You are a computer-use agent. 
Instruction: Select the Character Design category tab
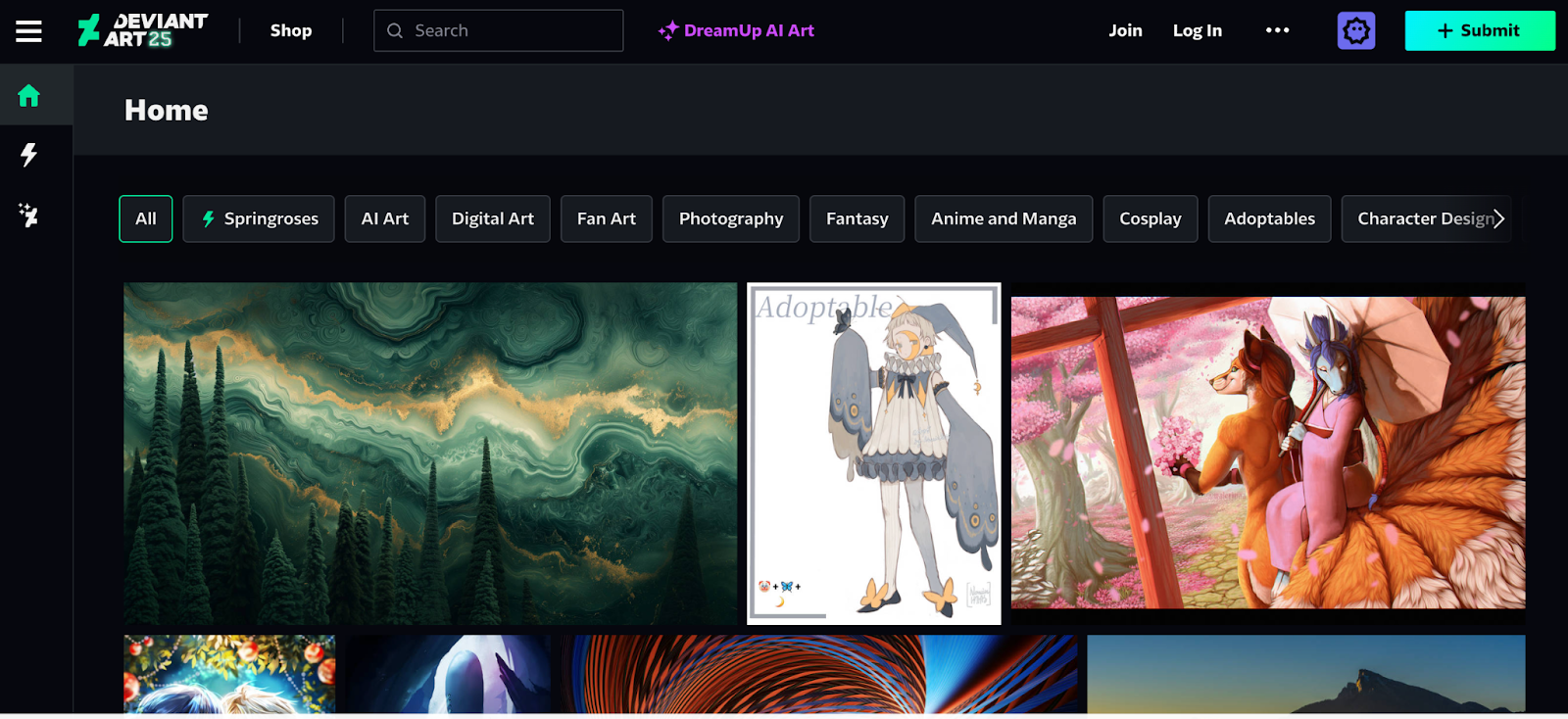pos(1426,218)
